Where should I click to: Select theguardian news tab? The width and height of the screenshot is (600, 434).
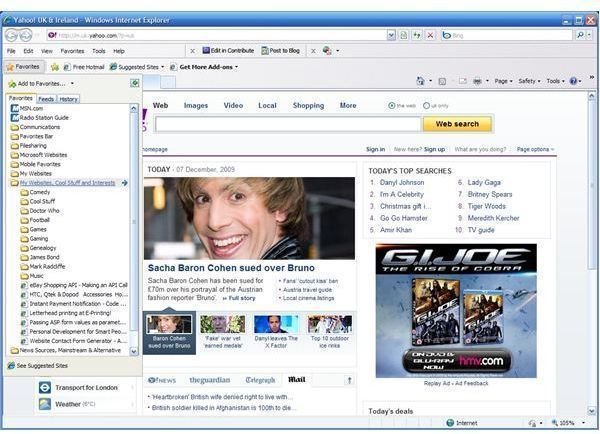(210, 380)
